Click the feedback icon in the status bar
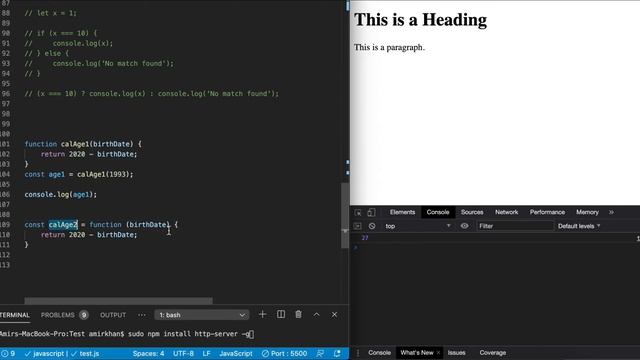This screenshot has width=640, height=360. pyautogui.click(x=320, y=353)
